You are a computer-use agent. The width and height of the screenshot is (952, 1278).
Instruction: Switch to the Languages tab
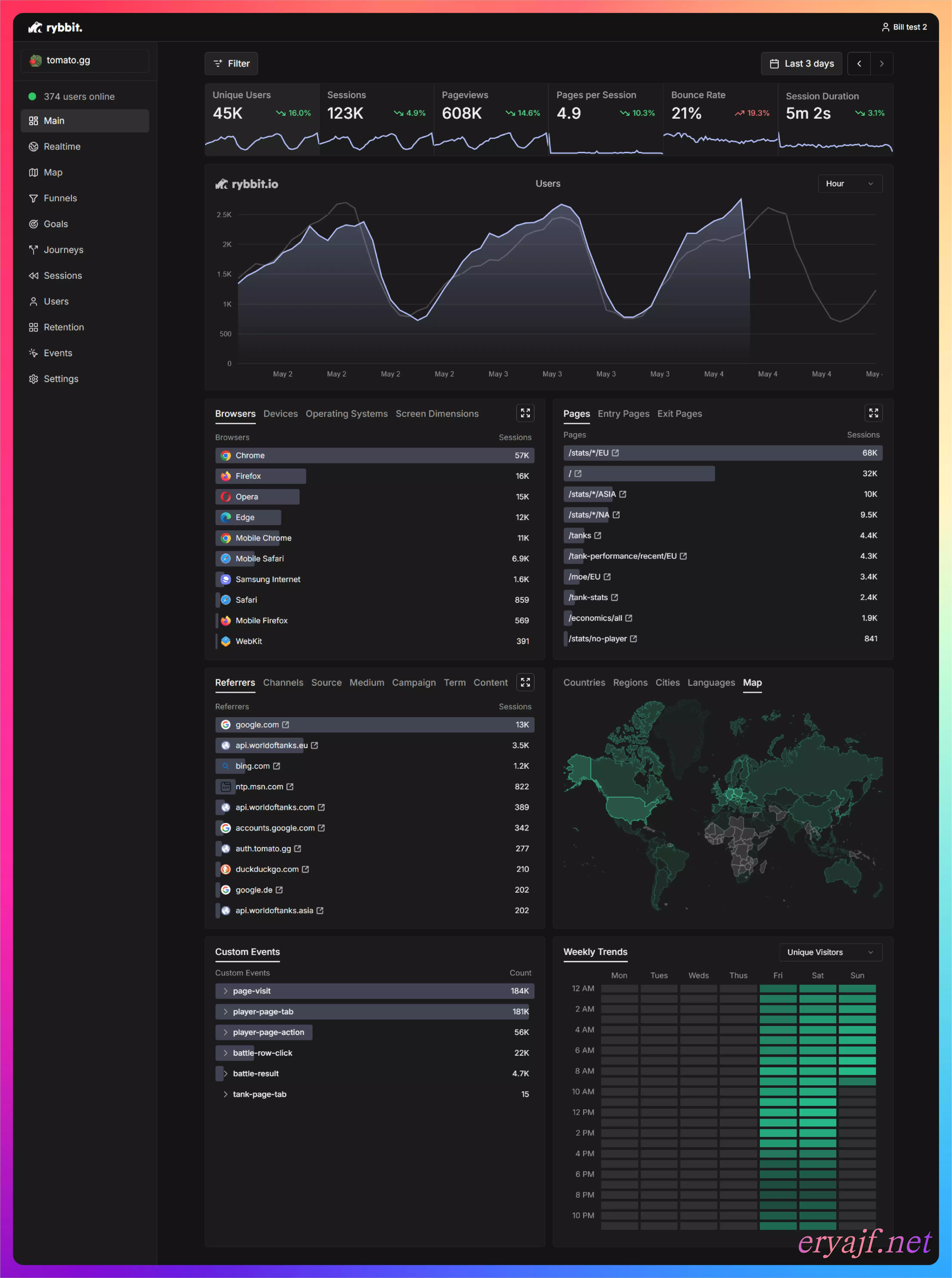point(711,682)
